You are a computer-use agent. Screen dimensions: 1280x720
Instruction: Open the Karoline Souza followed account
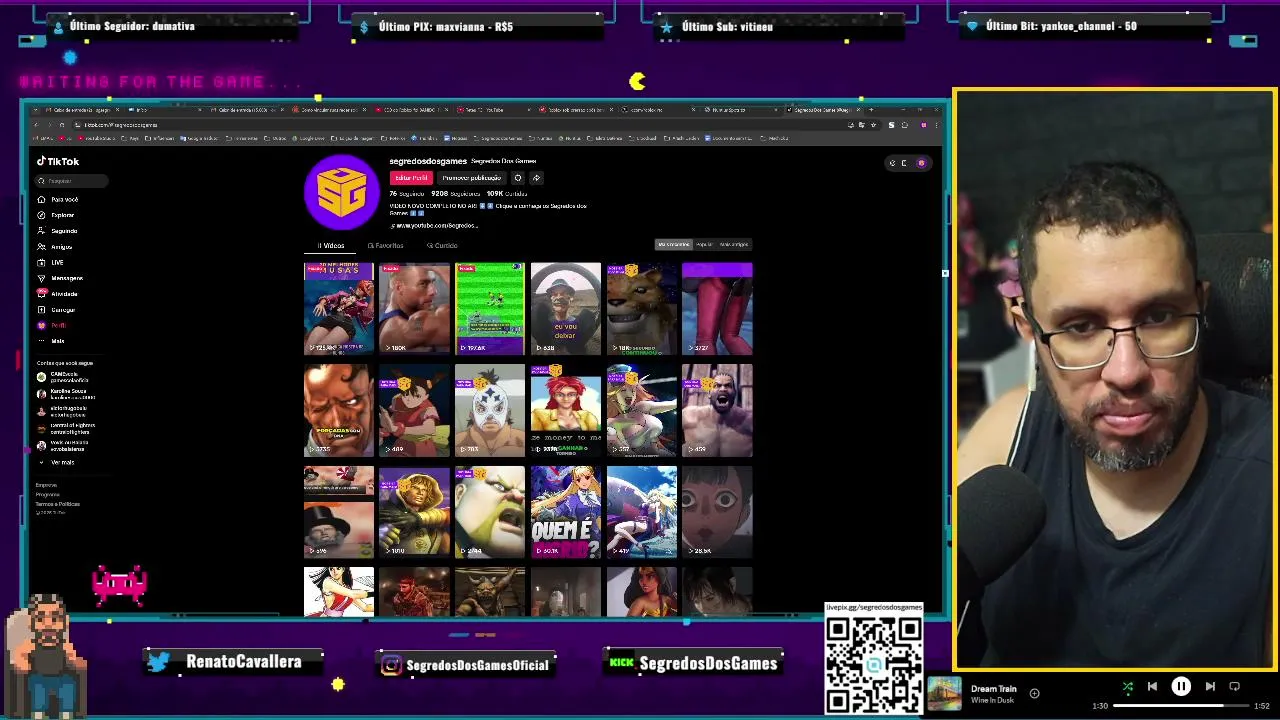[x=66, y=394]
